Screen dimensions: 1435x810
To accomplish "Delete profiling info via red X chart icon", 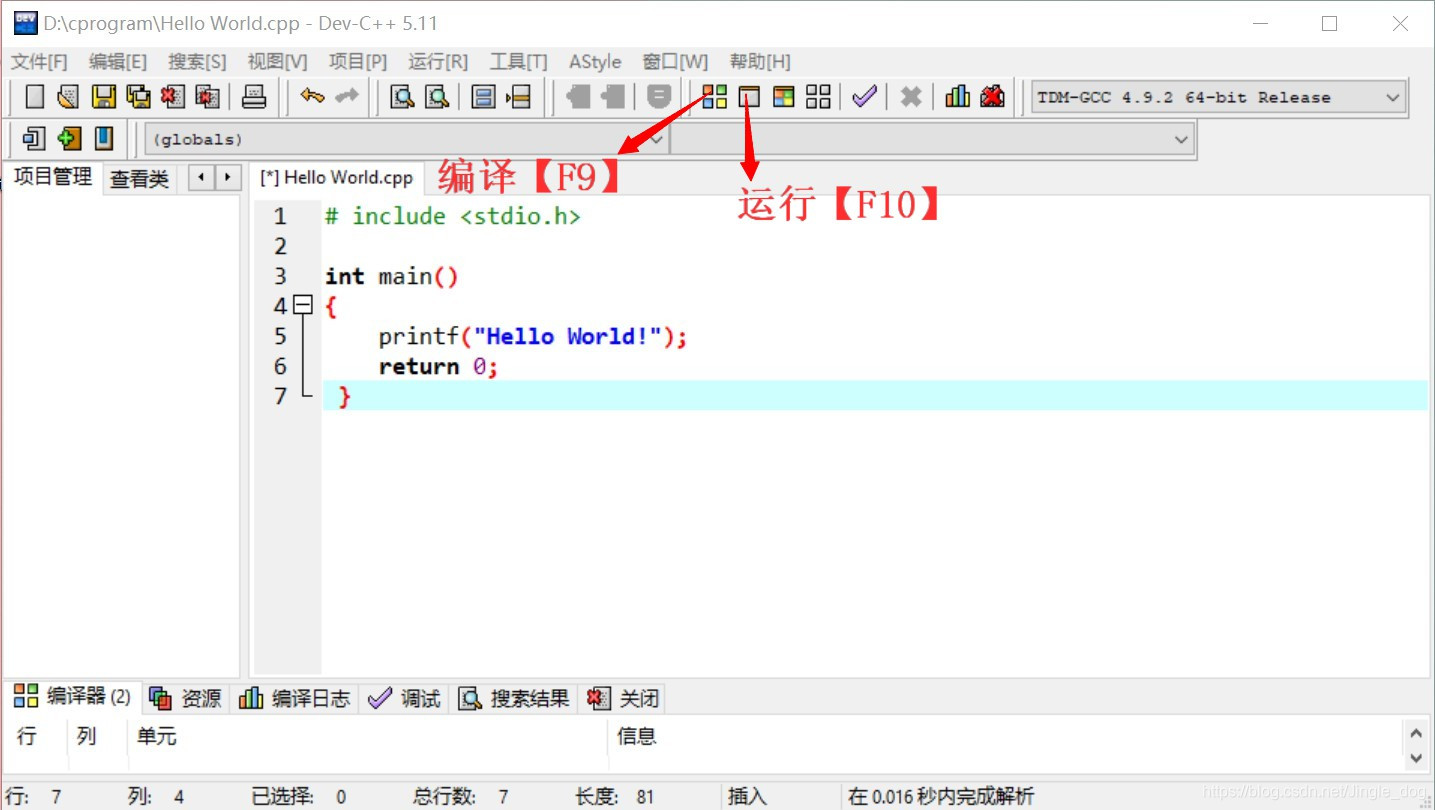I will pyautogui.click(x=992, y=97).
